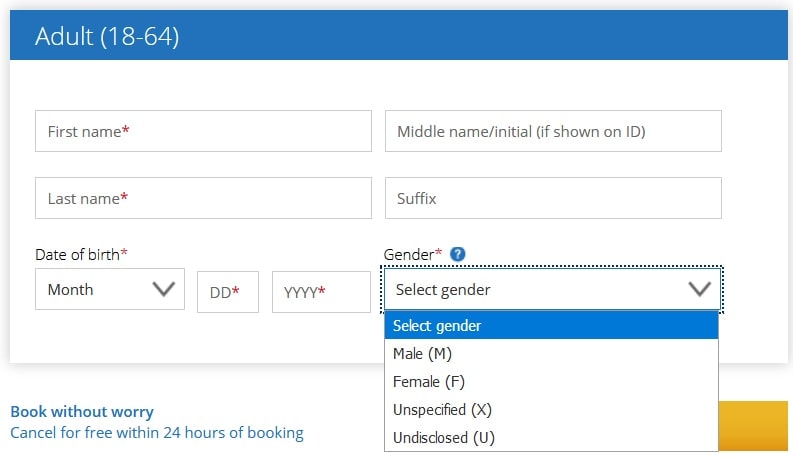Click into the Last name field

tap(203, 198)
